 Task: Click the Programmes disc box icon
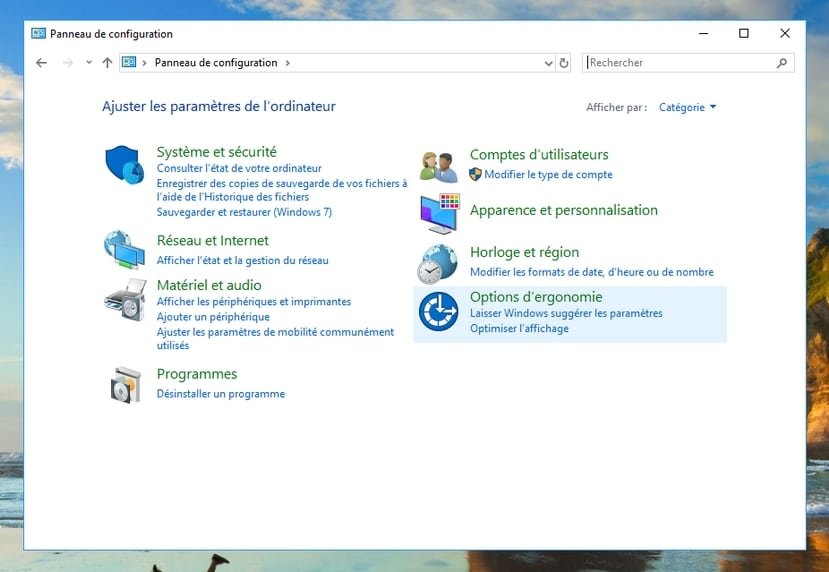pos(126,385)
